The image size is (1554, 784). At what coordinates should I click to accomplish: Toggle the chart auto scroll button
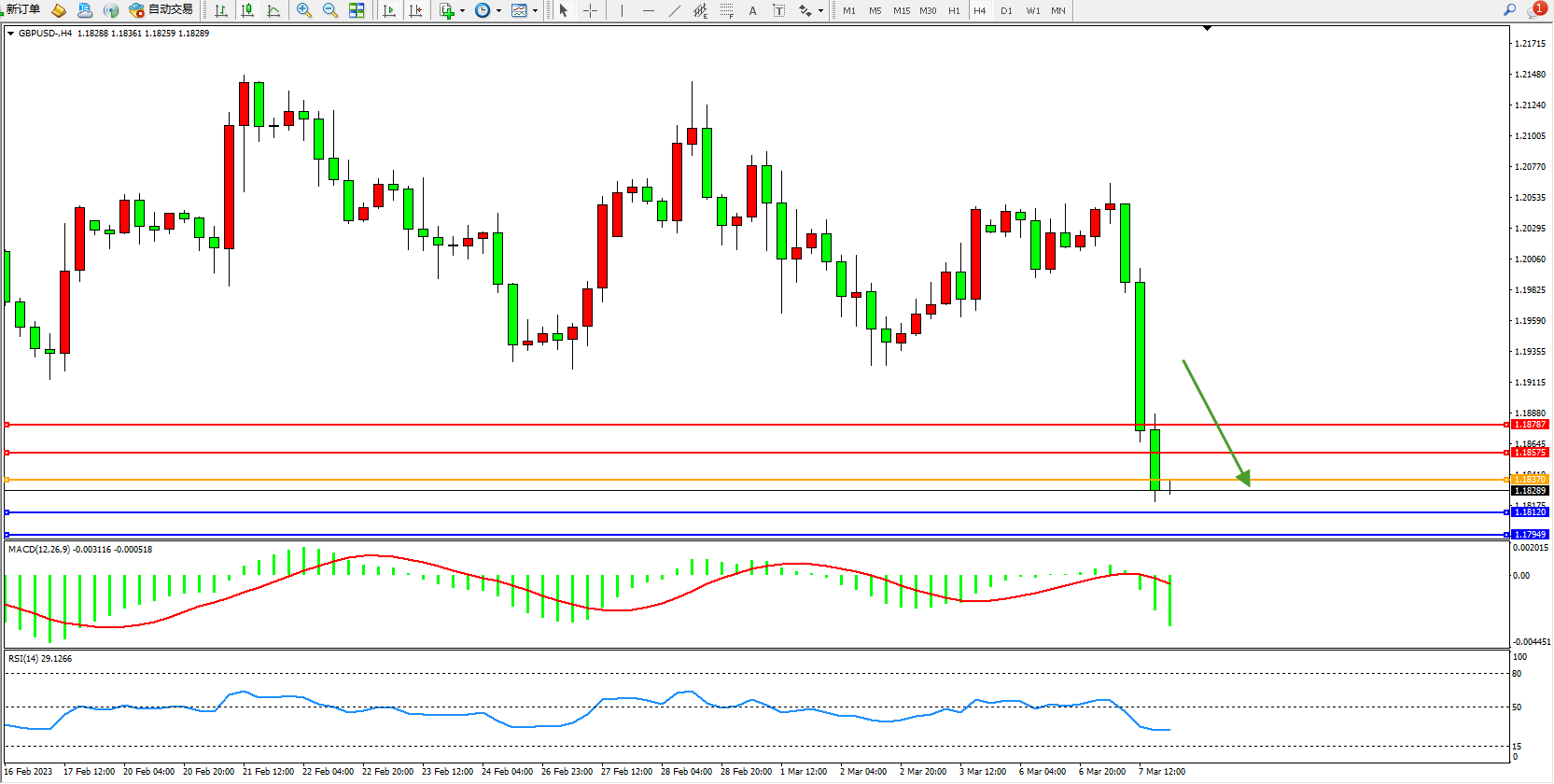pos(389,10)
